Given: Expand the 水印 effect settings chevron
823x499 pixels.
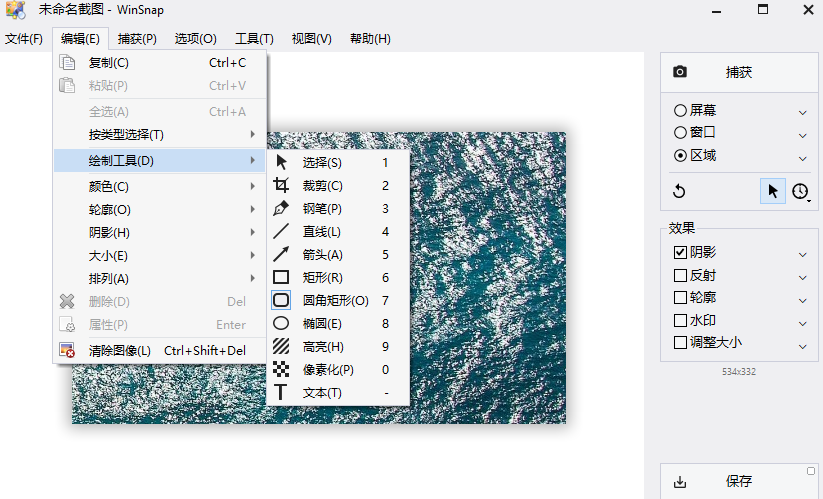Looking at the screenshot, I should [803, 324].
